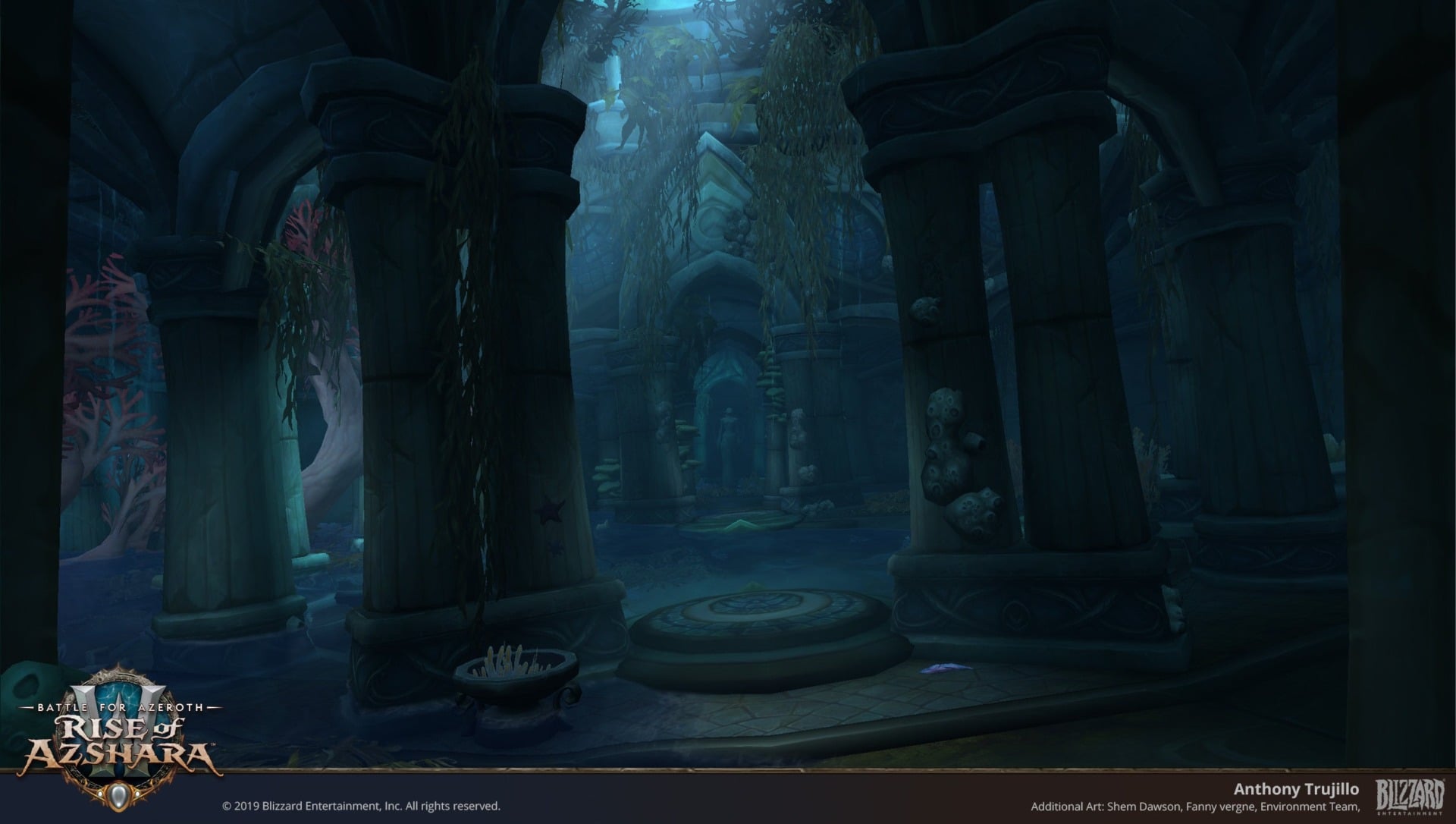The height and width of the screenshot is (824, 1456).
Task: Click the Blizzard Entertainment logo
Action: point(1410,796)
